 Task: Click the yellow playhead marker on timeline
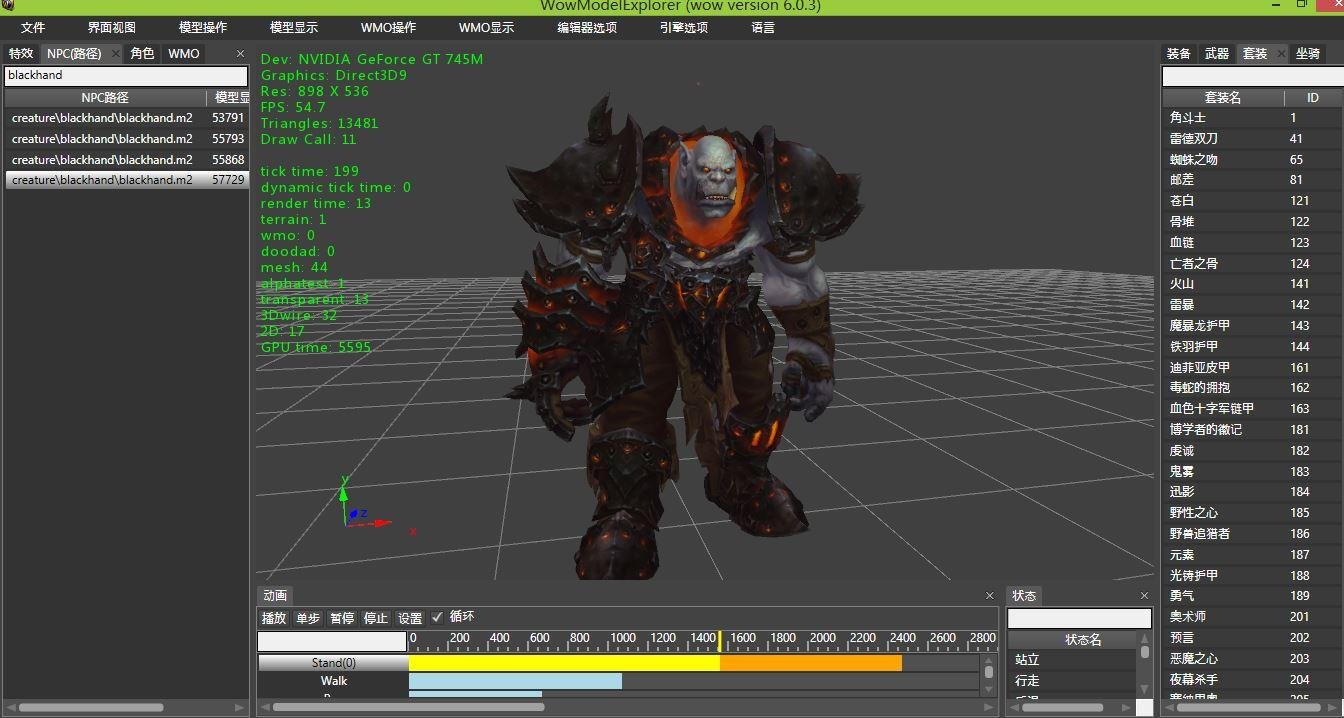[719, 640]
